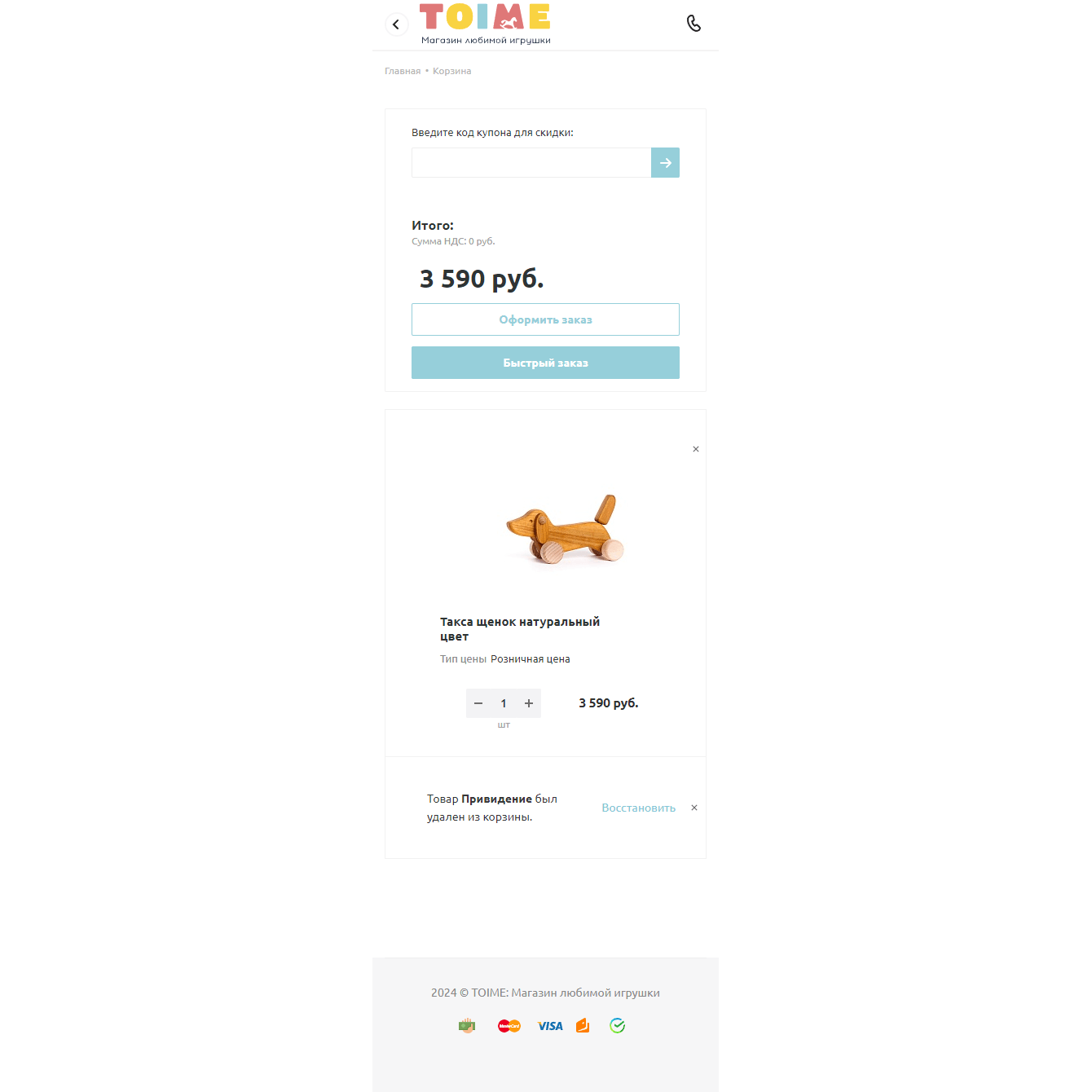Open the Главная breadcrumb link
Image resolution: width=1092 pixels, height=1092 pixels.
(403, 71)
